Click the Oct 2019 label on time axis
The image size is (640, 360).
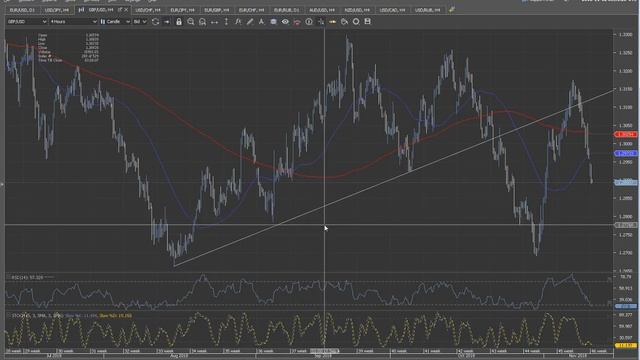pyautogui.click(x=467, y=356)
